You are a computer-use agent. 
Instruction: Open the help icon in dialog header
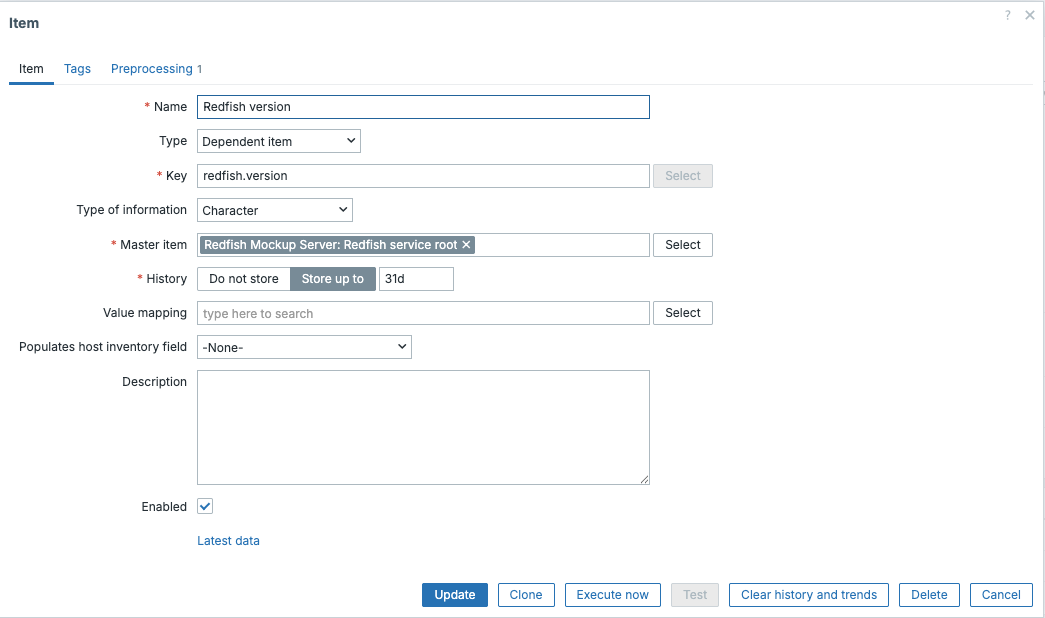click(x=1007, y=15)
